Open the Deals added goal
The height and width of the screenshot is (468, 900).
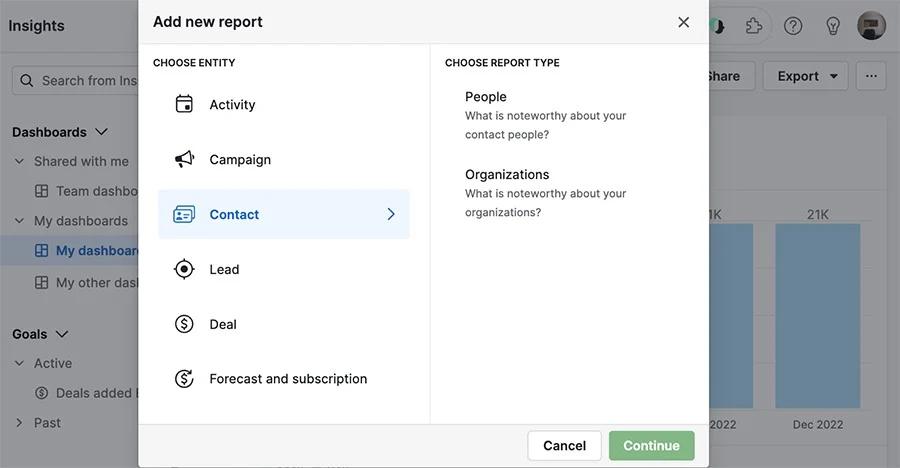pyautogui.click(x=86, y=393)
